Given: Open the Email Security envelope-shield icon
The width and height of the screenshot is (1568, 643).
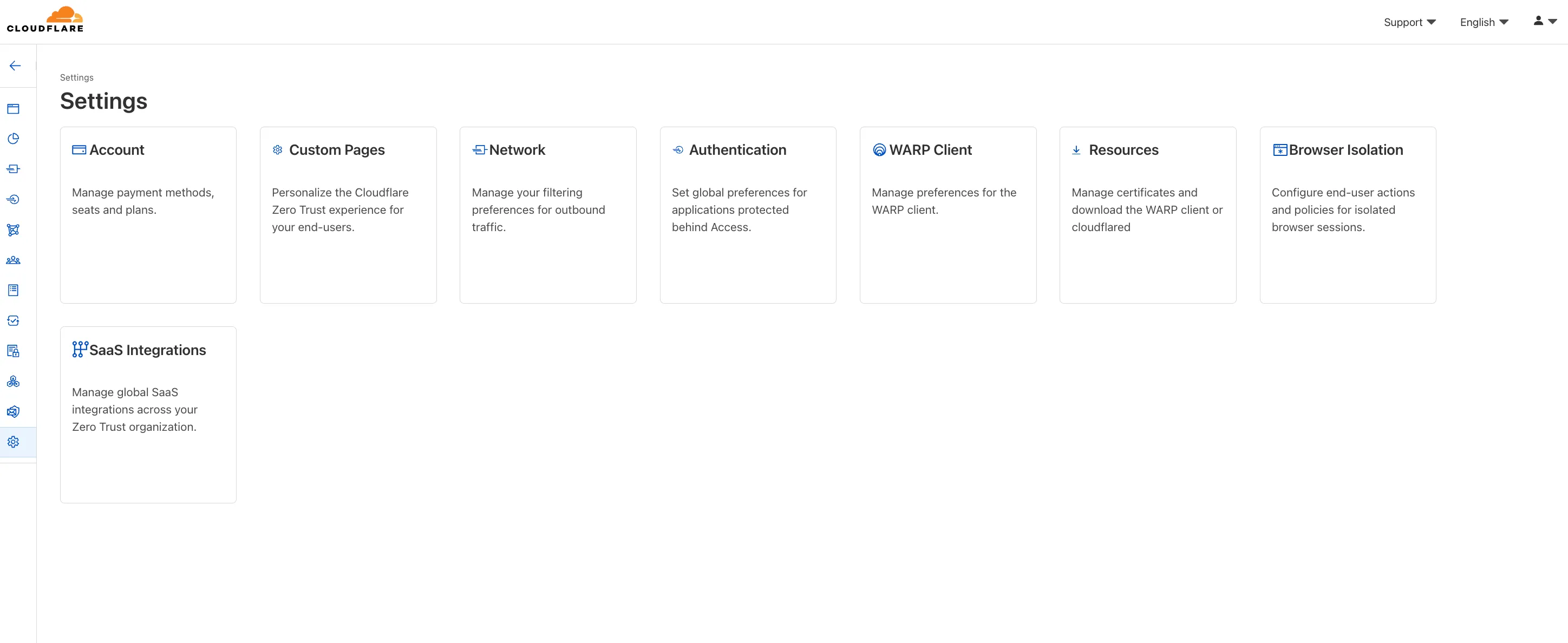Looking at the screenshot, I should pos(14,412).
